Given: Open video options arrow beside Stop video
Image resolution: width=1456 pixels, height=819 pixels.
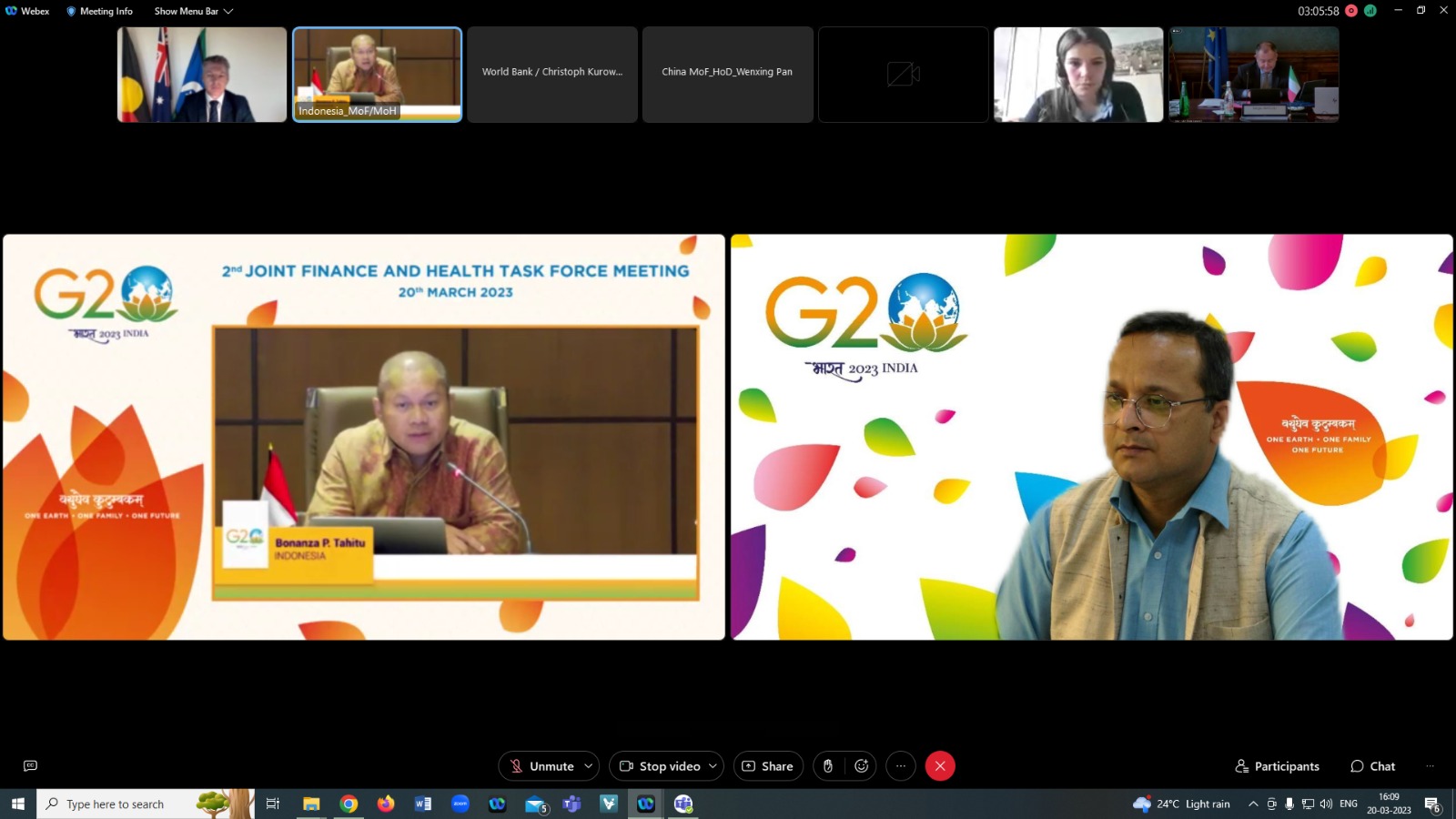Looking at the screenshot, I should [x=713, y=766].
